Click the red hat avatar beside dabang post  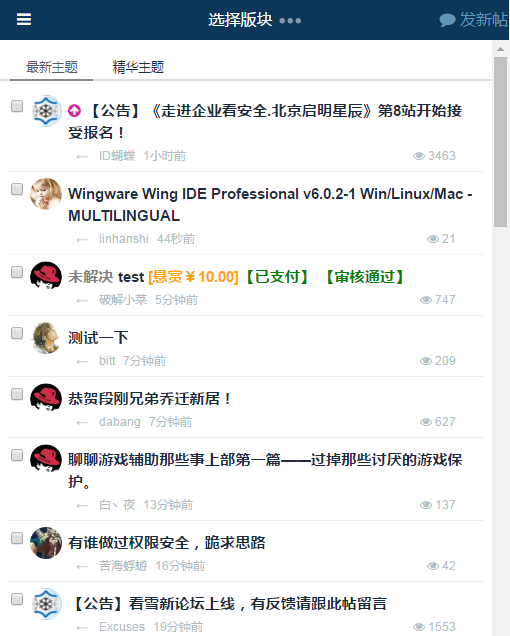[x=46, y=398]
